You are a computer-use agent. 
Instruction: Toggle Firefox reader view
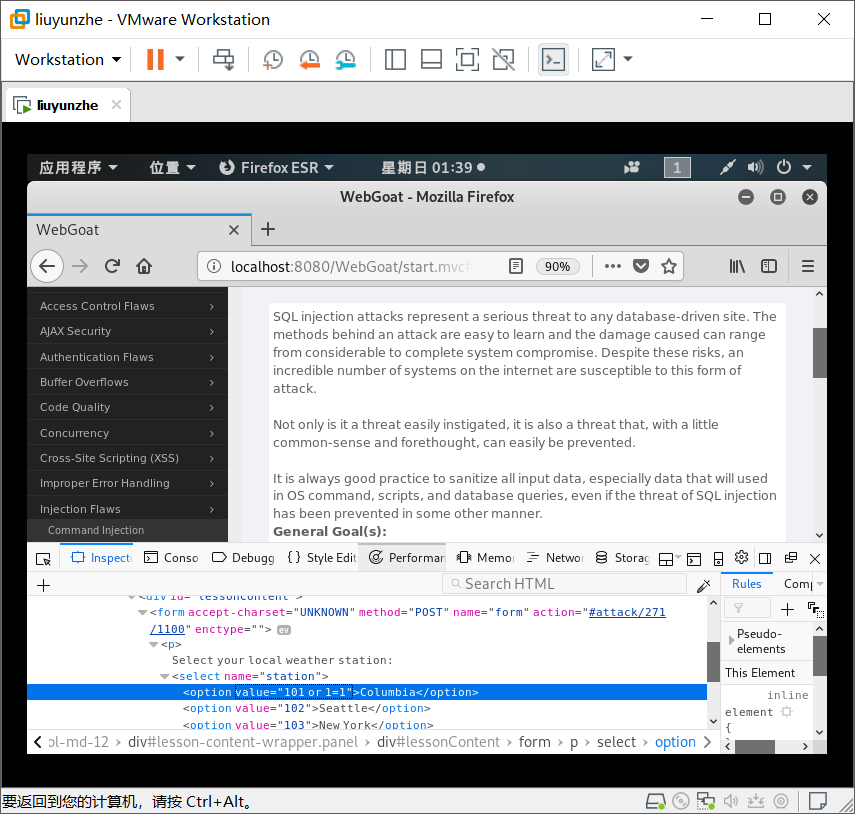(x=516, y=266)
